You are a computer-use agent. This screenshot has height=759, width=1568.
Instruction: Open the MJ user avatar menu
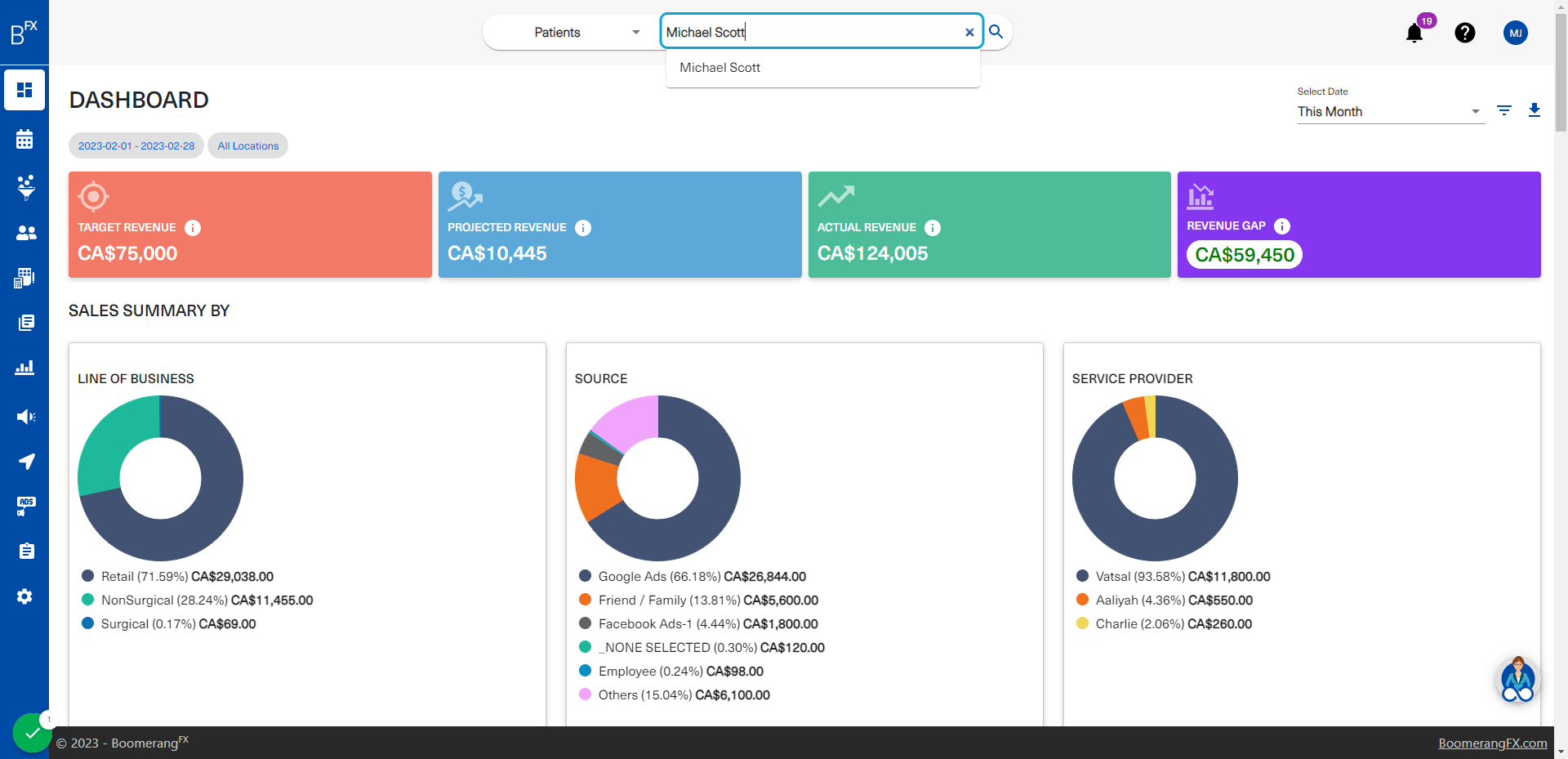[1516, 33]
